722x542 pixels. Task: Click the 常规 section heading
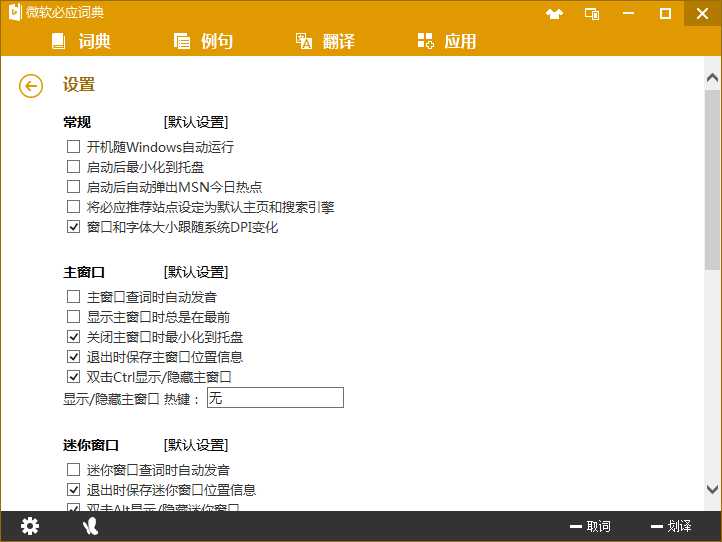77,122
